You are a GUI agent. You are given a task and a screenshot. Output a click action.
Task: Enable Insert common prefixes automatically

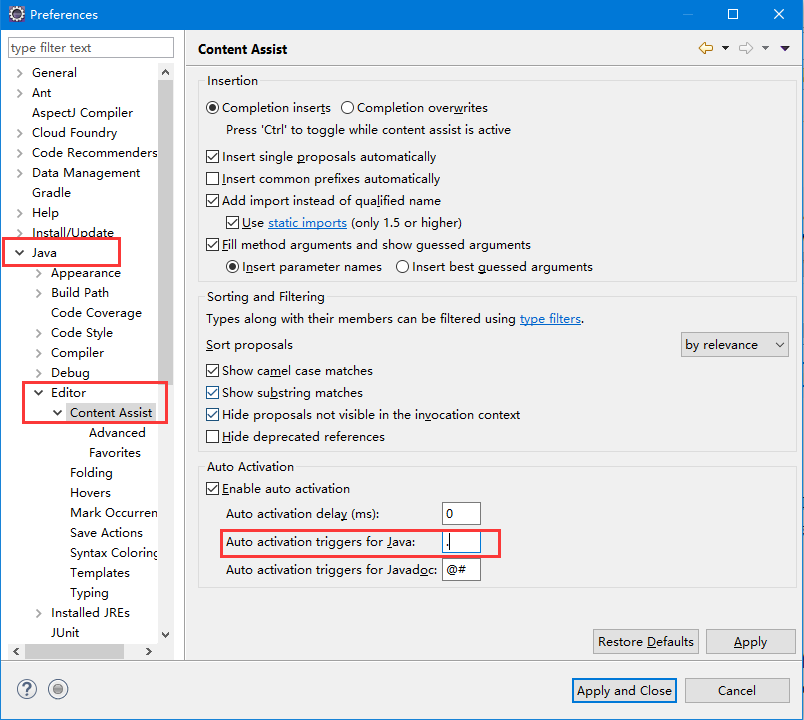(212, 178)
